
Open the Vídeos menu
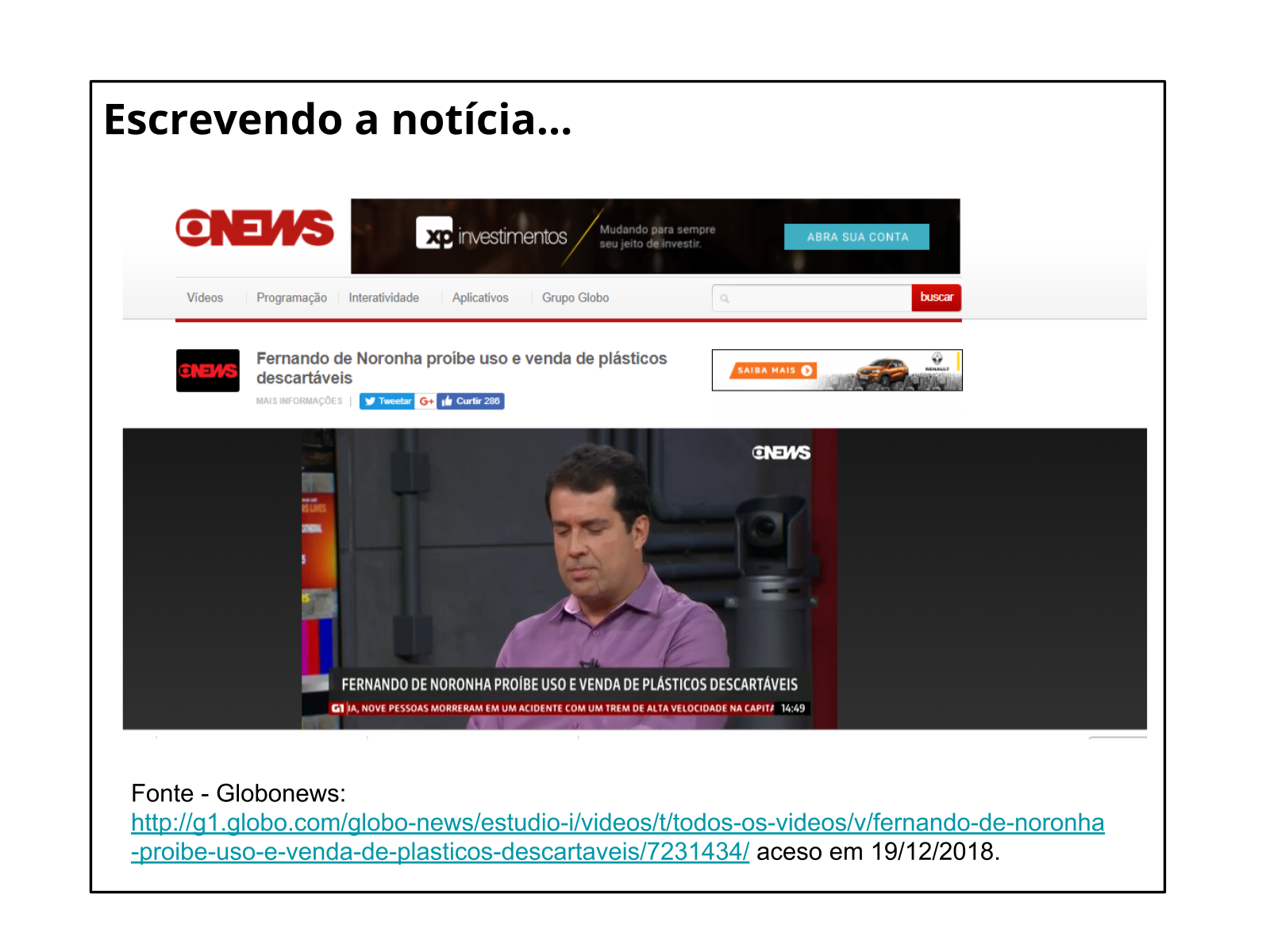point(204,297)
